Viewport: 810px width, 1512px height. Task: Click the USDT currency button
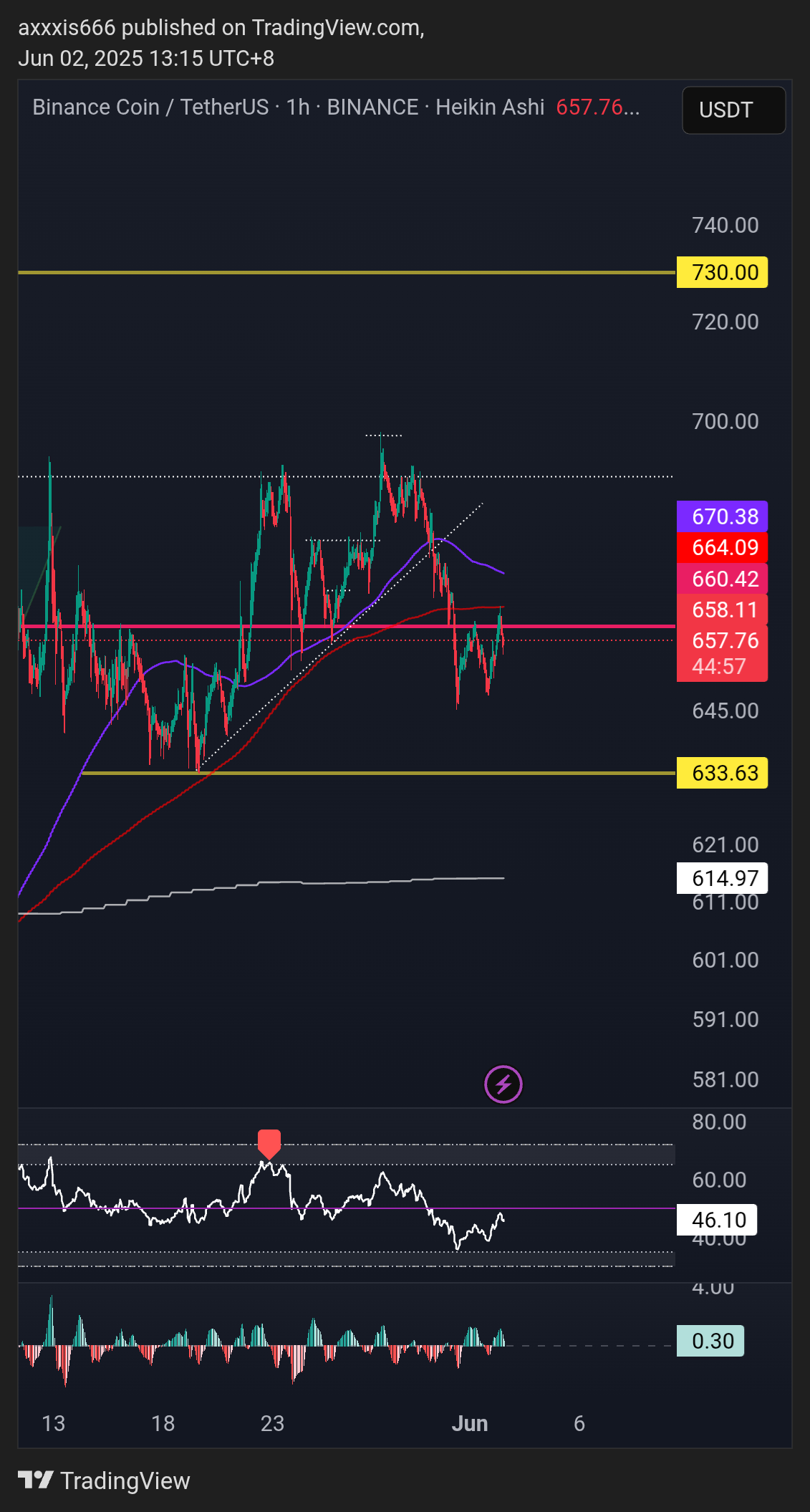[x=733, y=110]
